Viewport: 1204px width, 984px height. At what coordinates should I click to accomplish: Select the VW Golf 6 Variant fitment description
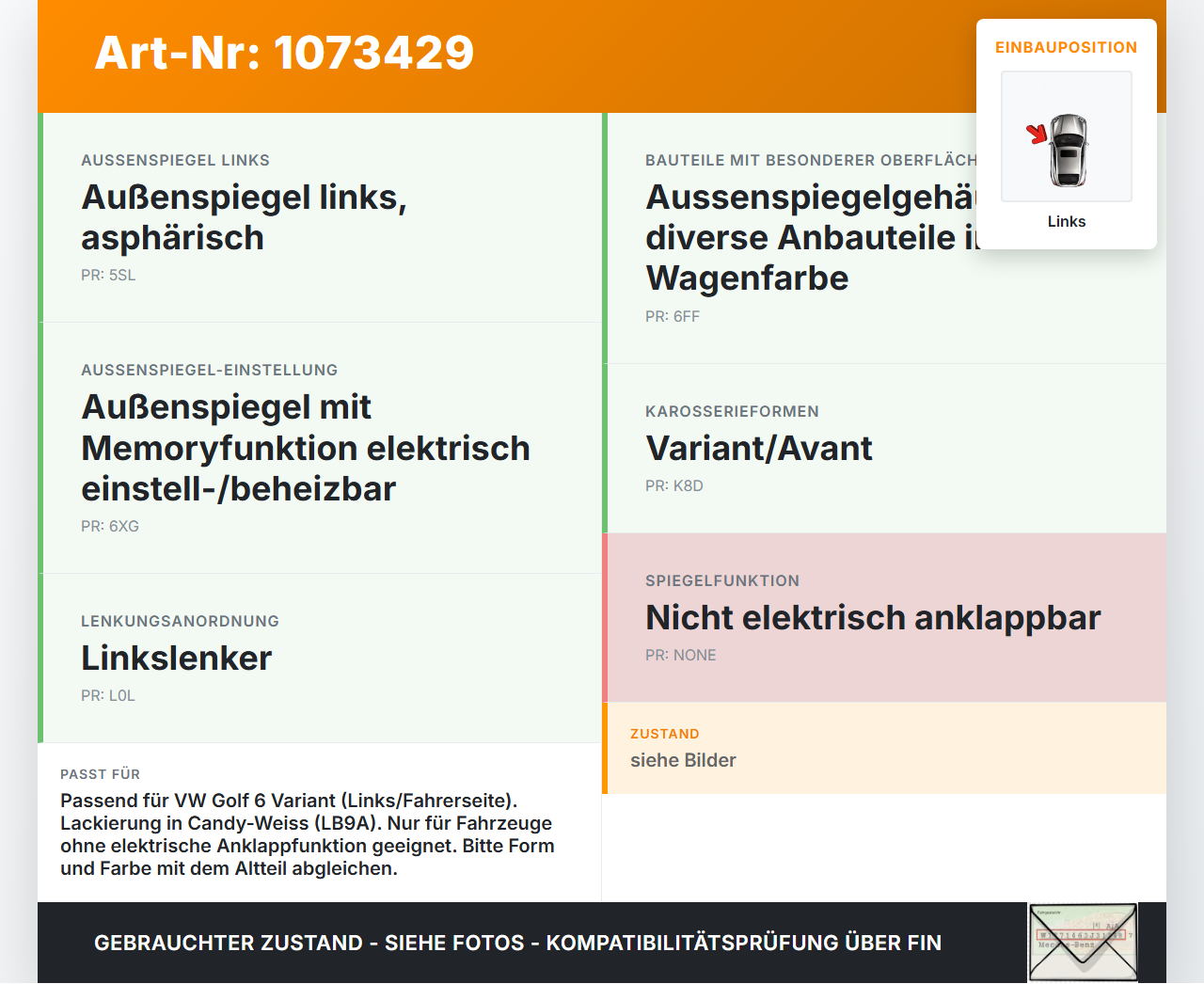[x=308, y=834]
